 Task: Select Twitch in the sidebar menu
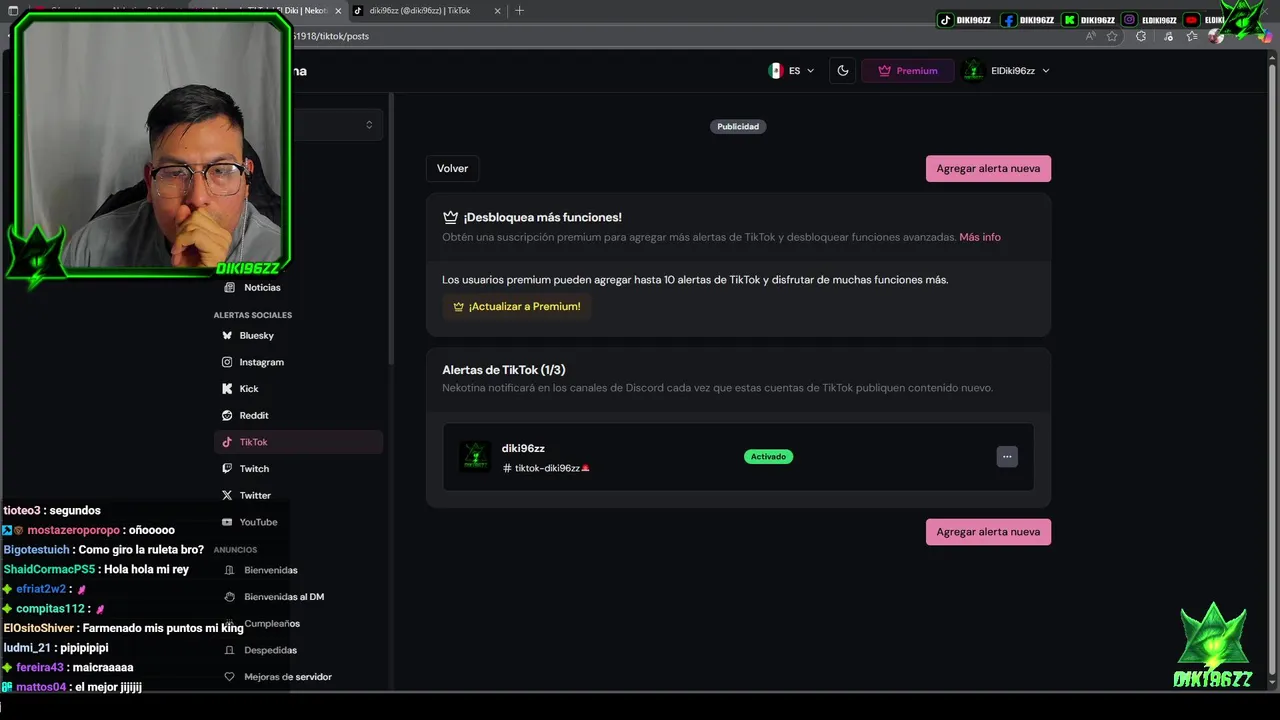click(x=298, y=469)
